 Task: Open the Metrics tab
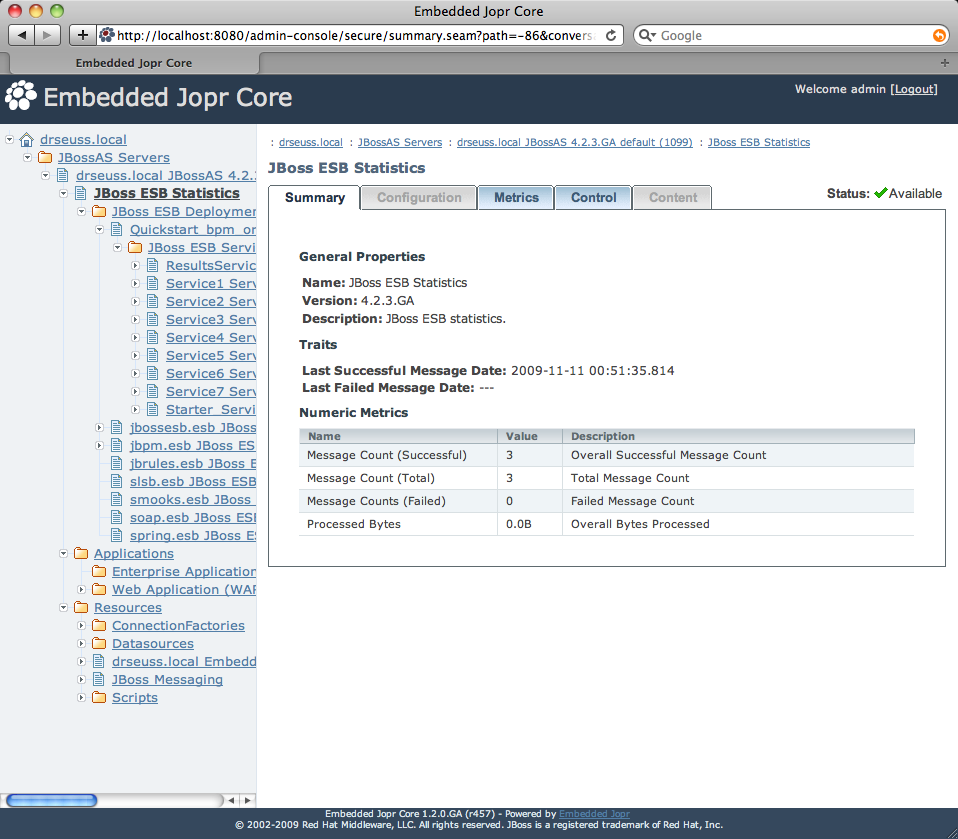pos(516,198)
